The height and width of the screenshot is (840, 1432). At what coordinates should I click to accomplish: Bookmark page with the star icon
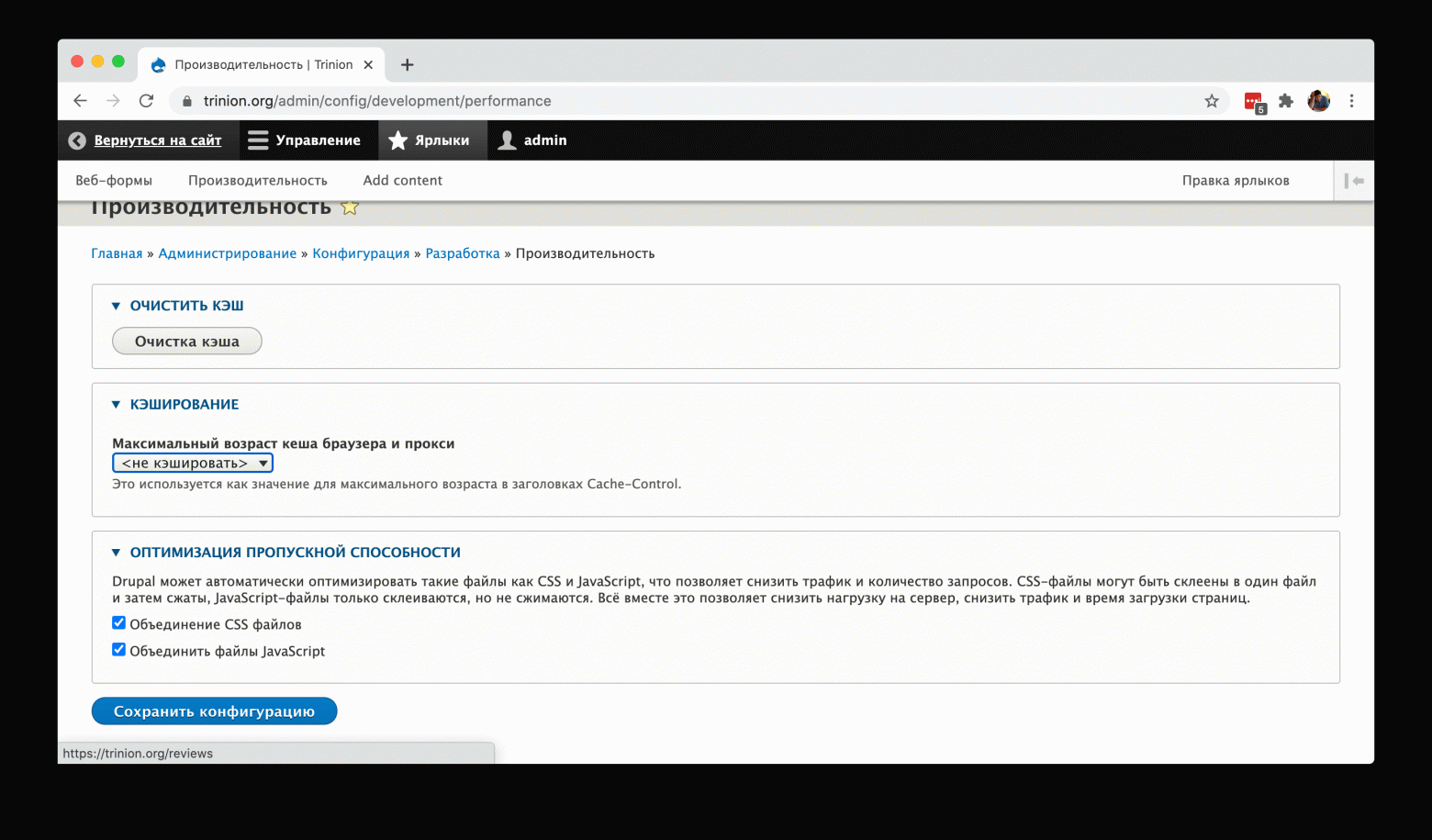tap(1212, 101)
